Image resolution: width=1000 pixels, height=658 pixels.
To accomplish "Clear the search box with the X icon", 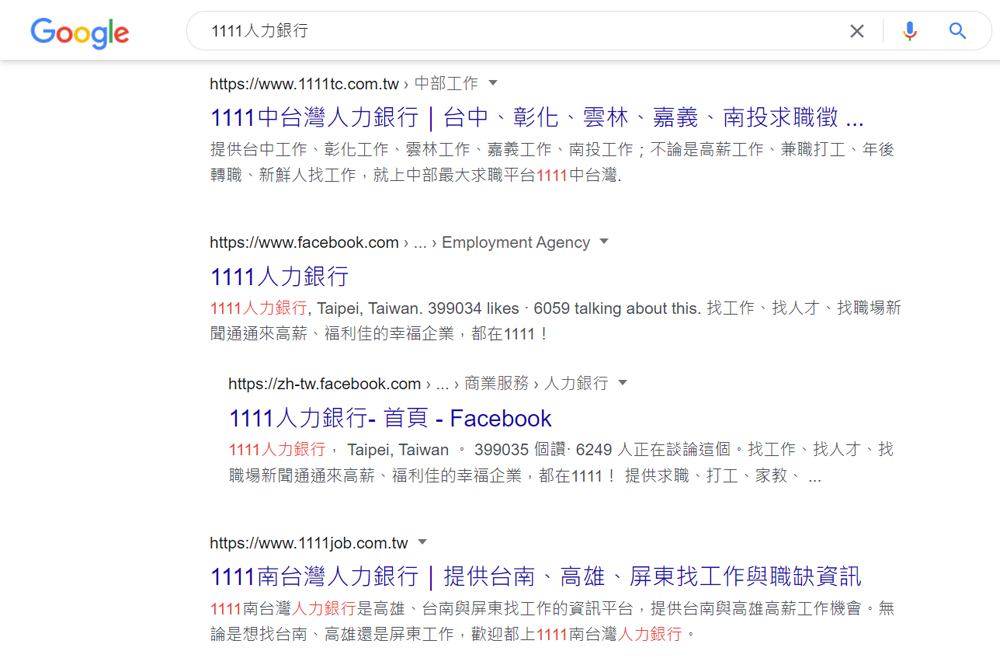I will (x=857, y=31).
